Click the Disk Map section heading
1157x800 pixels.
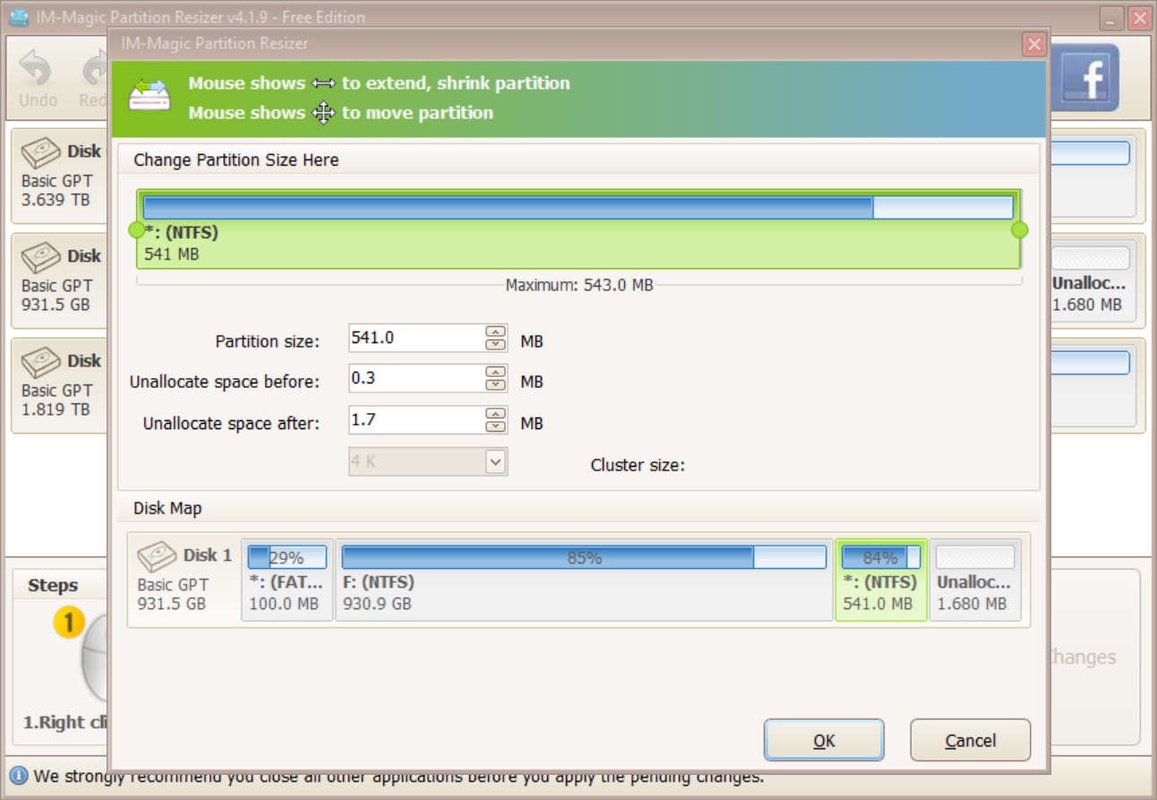167,508
